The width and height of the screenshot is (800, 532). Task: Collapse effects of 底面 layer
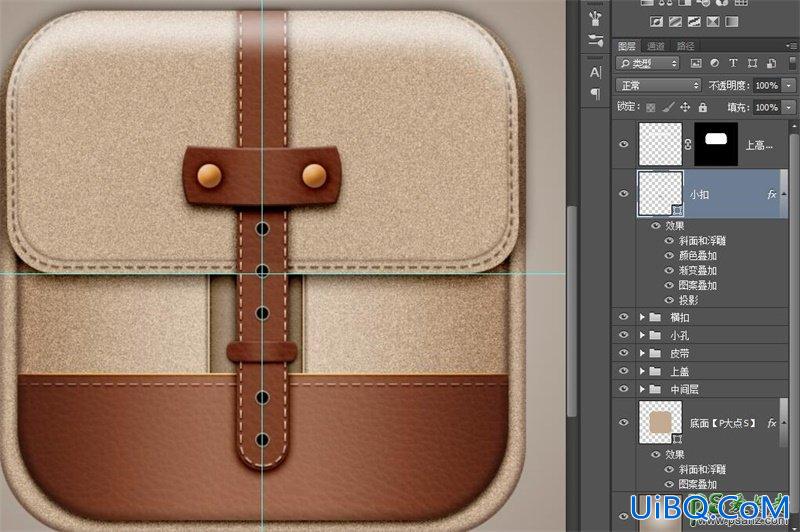tap(784, 423)
